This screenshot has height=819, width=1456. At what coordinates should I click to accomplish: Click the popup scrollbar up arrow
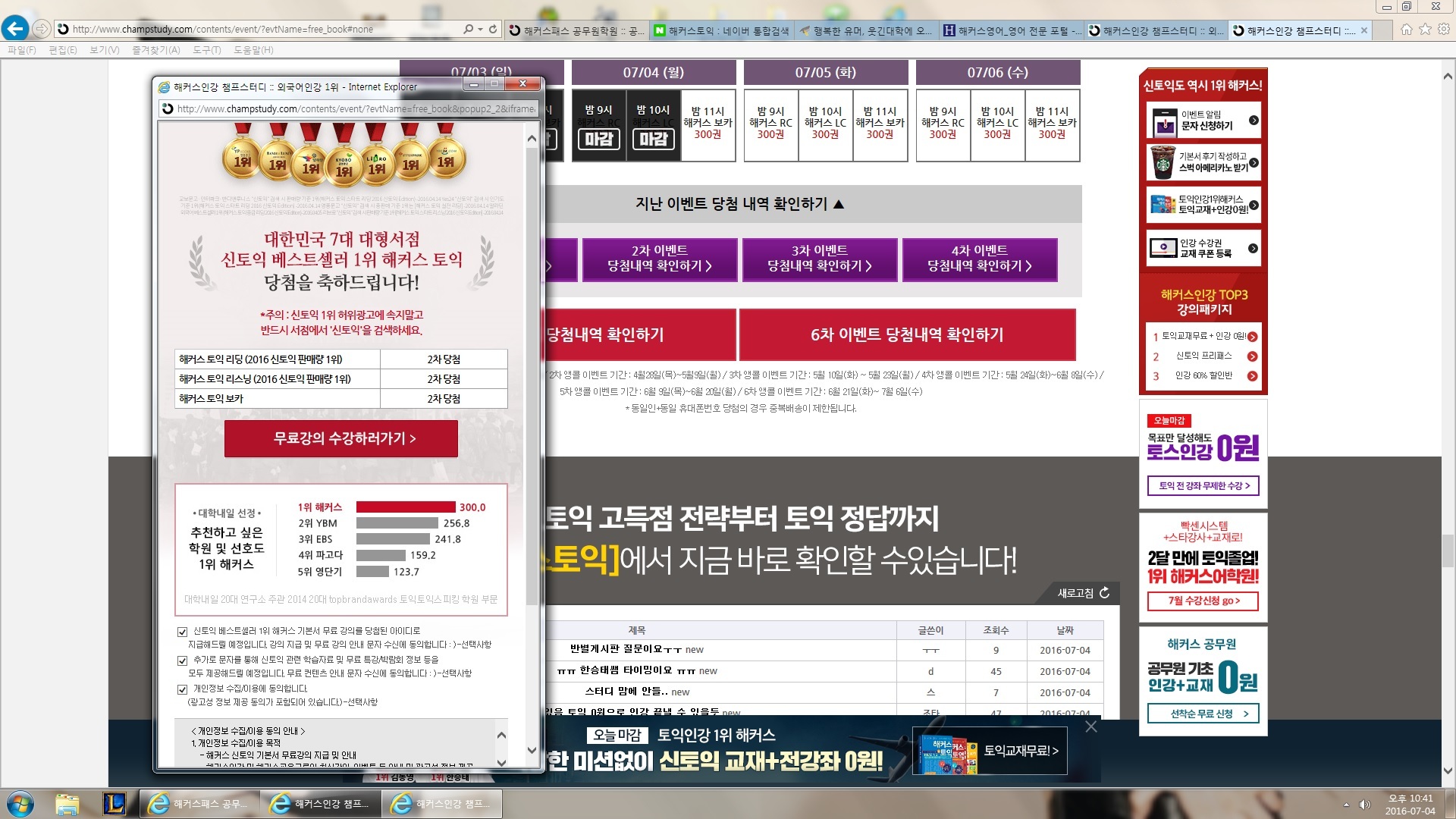point(532,139)
